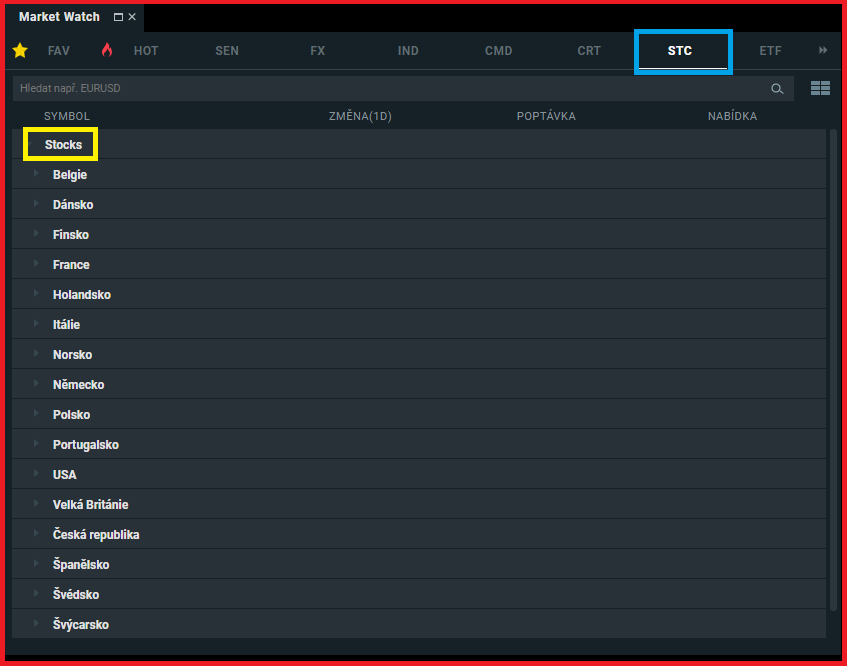Open the CRT crypto tab
Screen dimensions: 847x666
point(589,51)
